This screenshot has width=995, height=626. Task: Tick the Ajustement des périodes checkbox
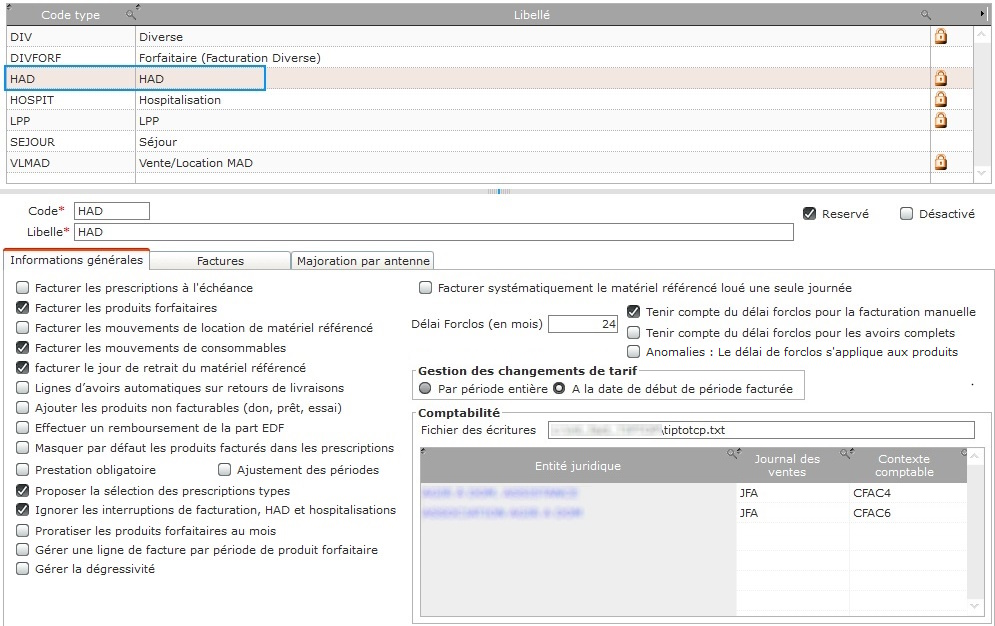(x=225, y=470)
